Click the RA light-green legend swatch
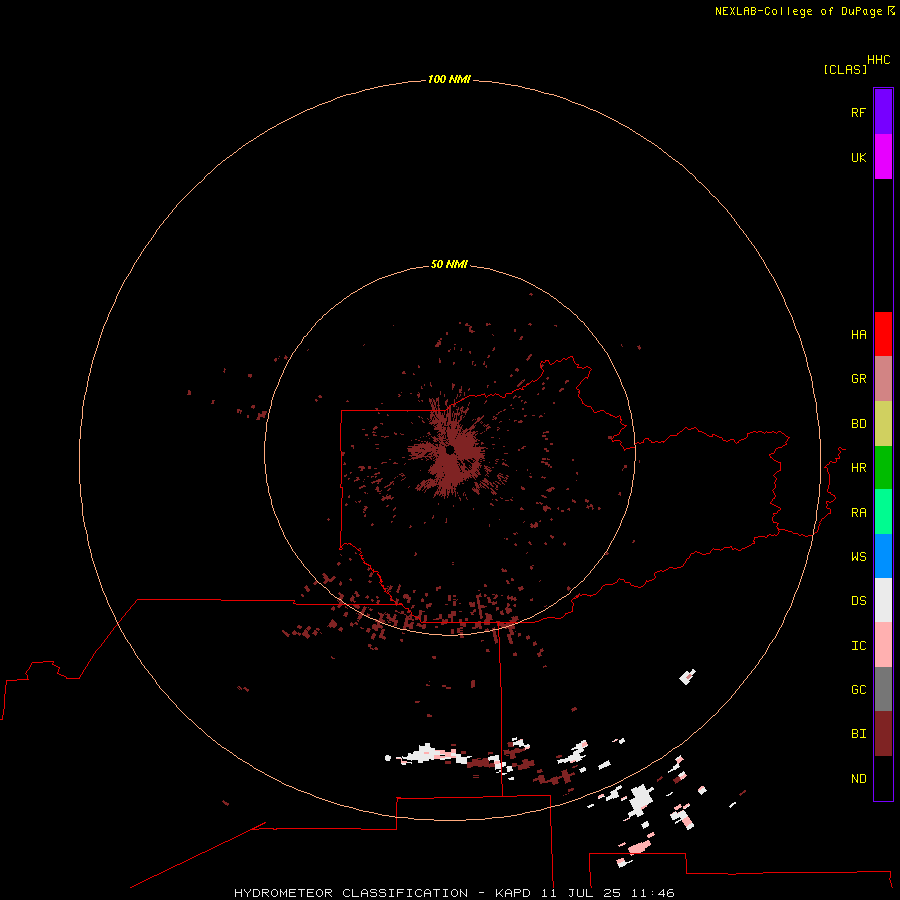Screen dimensions: 900x900 click(x=883, y=512)
